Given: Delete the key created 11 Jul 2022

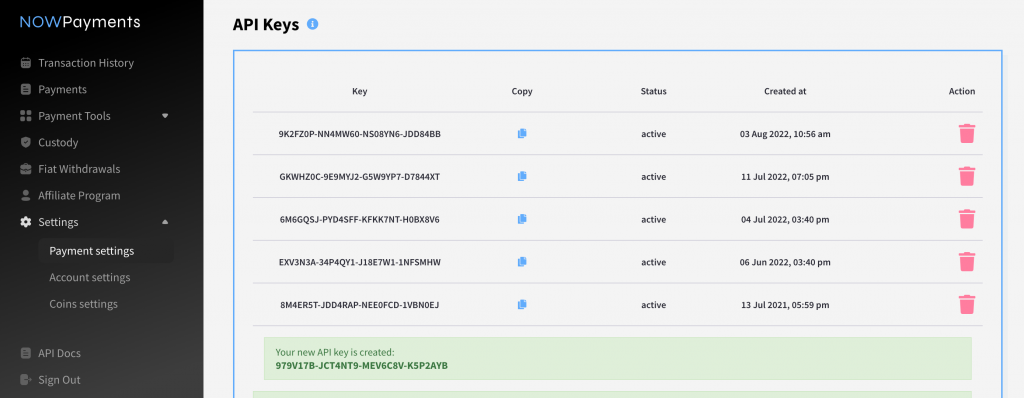Looking at the screenshot, I should point(967,176).
